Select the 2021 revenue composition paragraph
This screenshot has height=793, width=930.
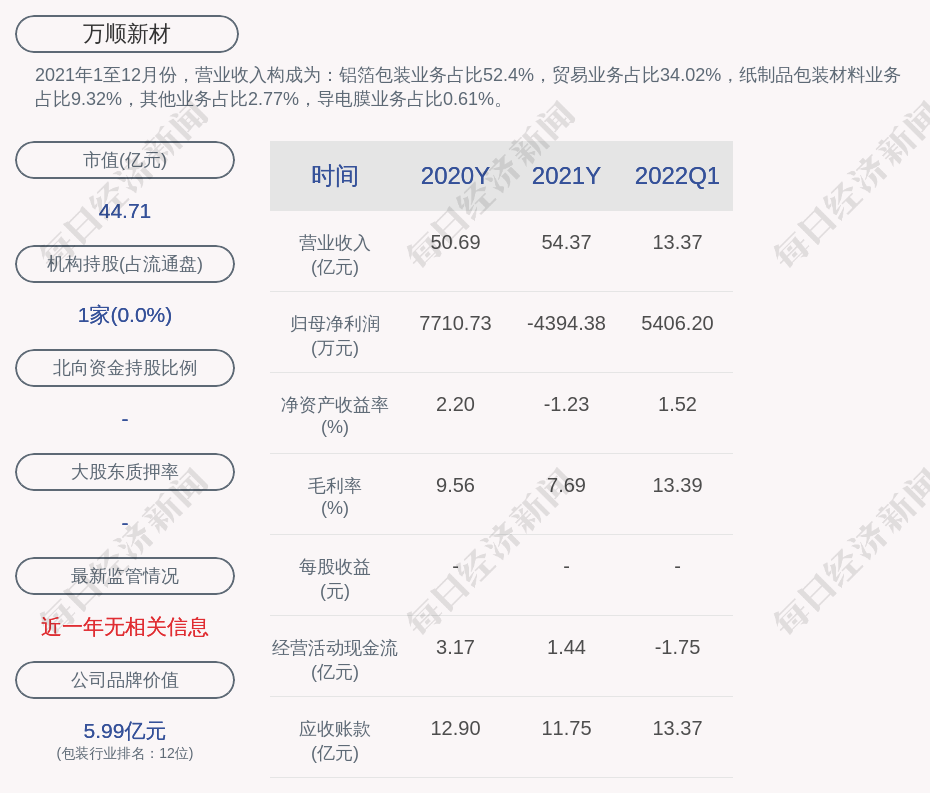point(467,87)
